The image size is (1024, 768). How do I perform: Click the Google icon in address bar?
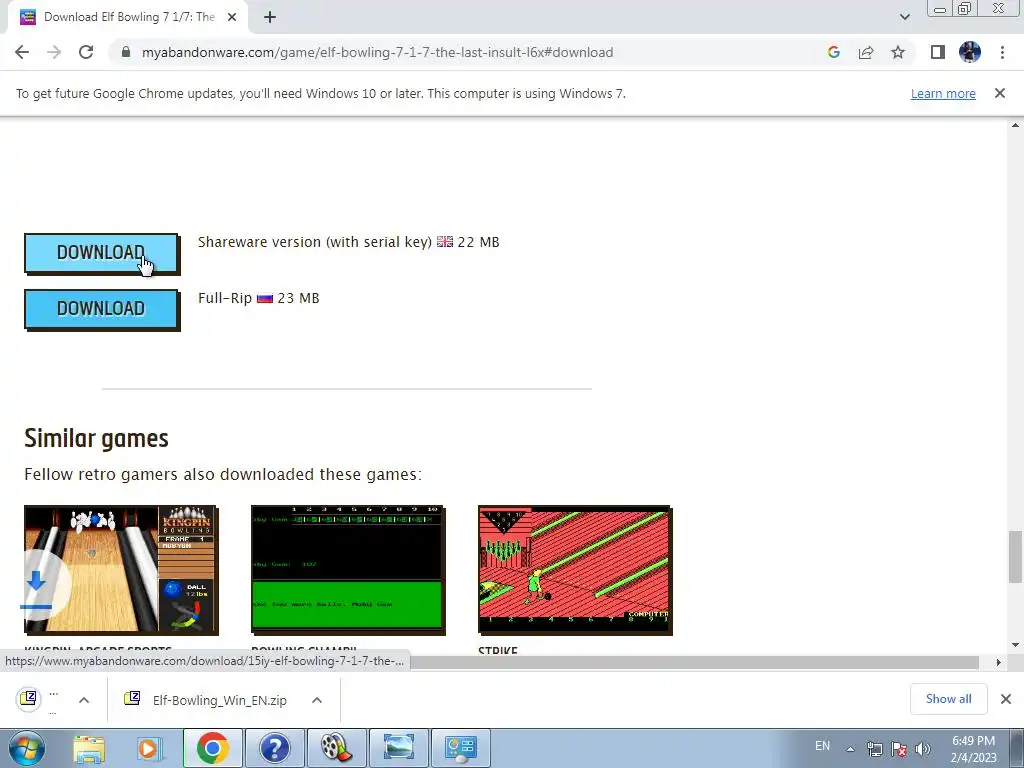[834, 52]
